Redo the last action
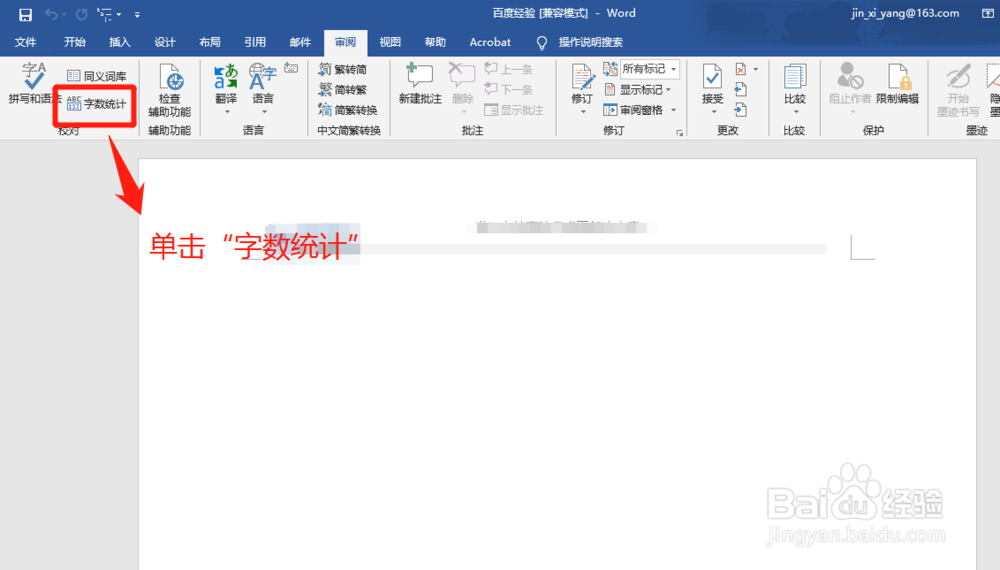1000x570 pixels. pyautogui.click(x=81, y=14)
